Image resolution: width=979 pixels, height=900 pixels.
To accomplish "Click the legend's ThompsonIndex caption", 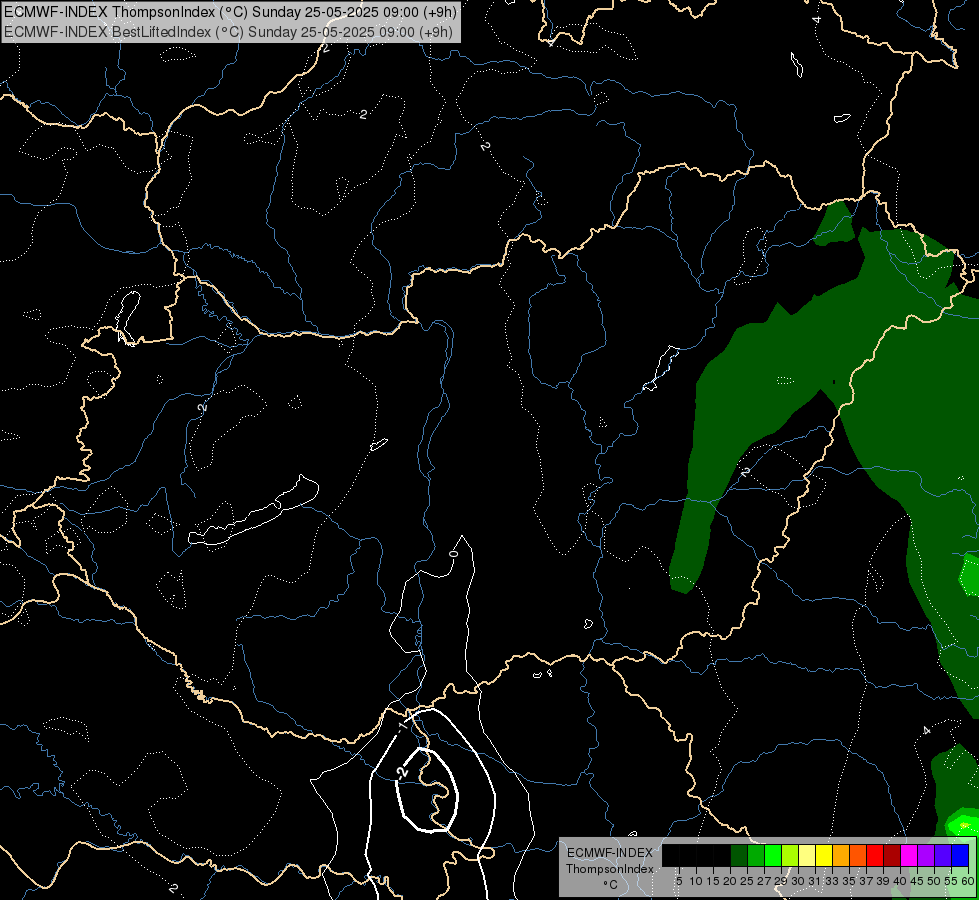I will tap(610, 869).
